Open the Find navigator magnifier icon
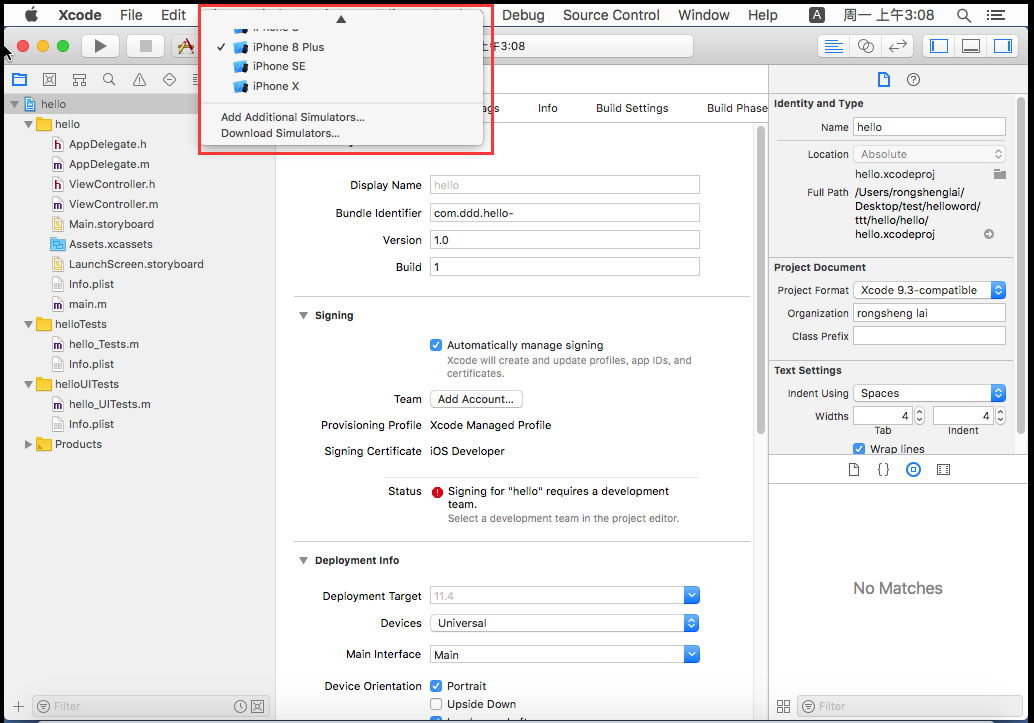1034x723 pixels. click(109, 80)
